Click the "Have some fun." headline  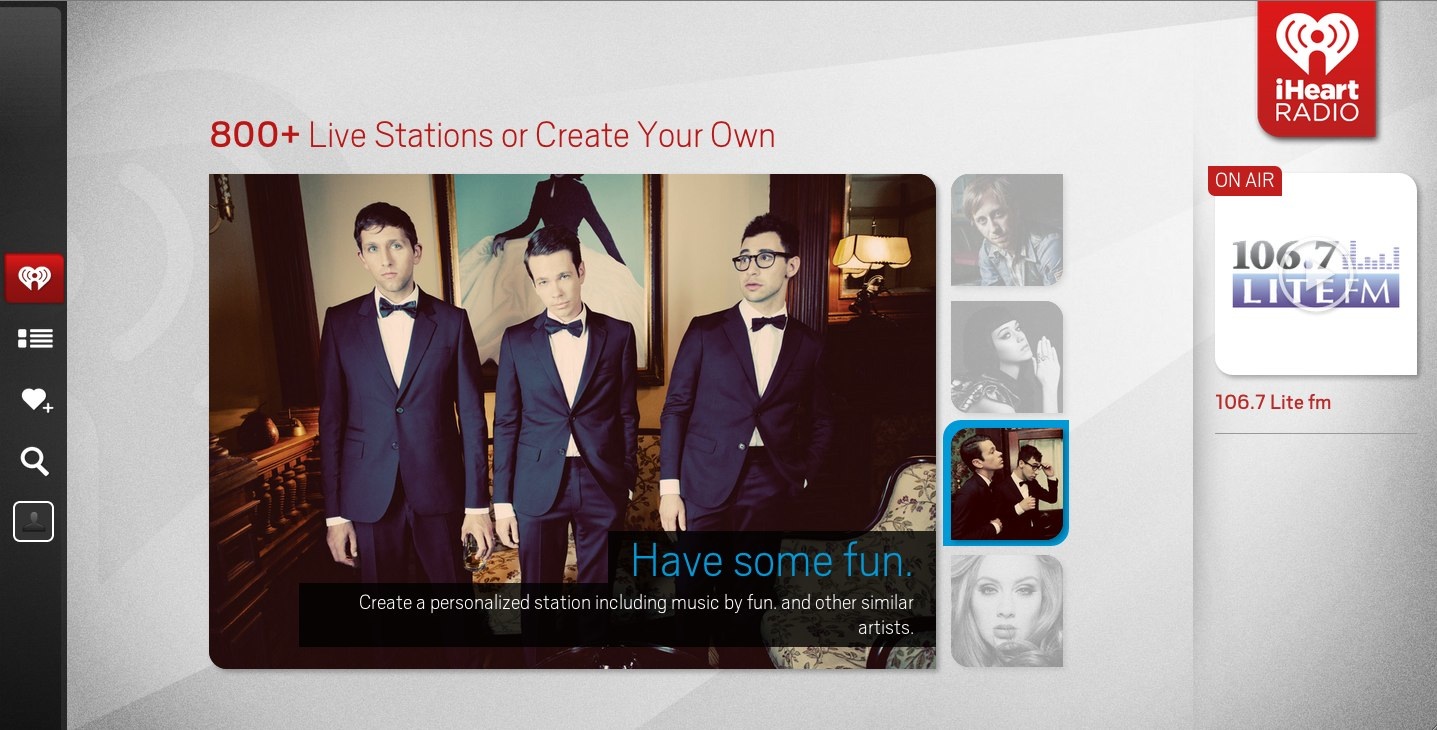(x=771, y=560)
